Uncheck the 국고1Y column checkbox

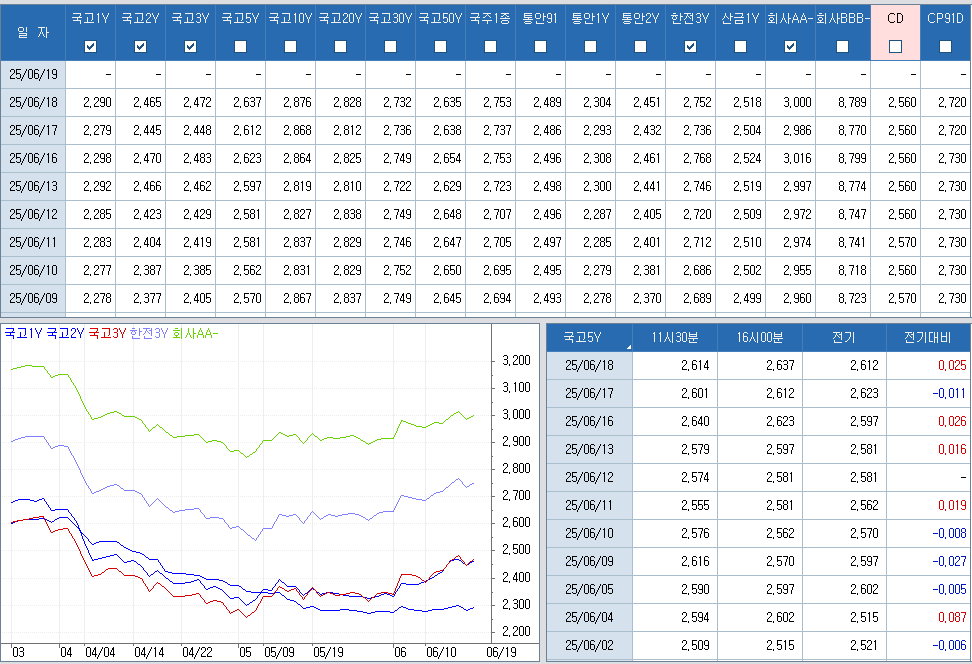(91, 46)
